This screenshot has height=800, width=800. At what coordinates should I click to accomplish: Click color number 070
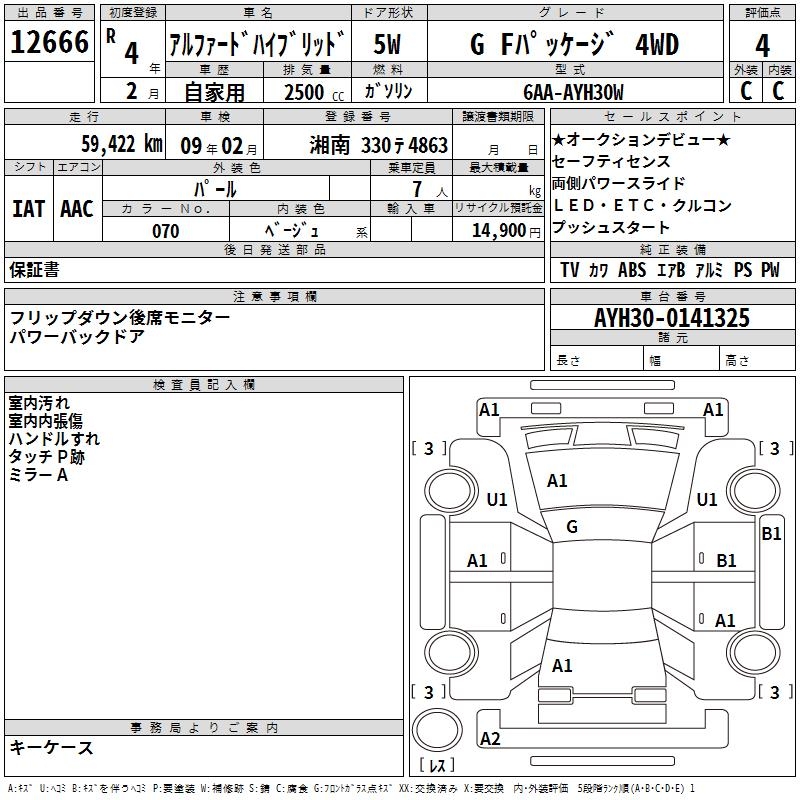165,231
